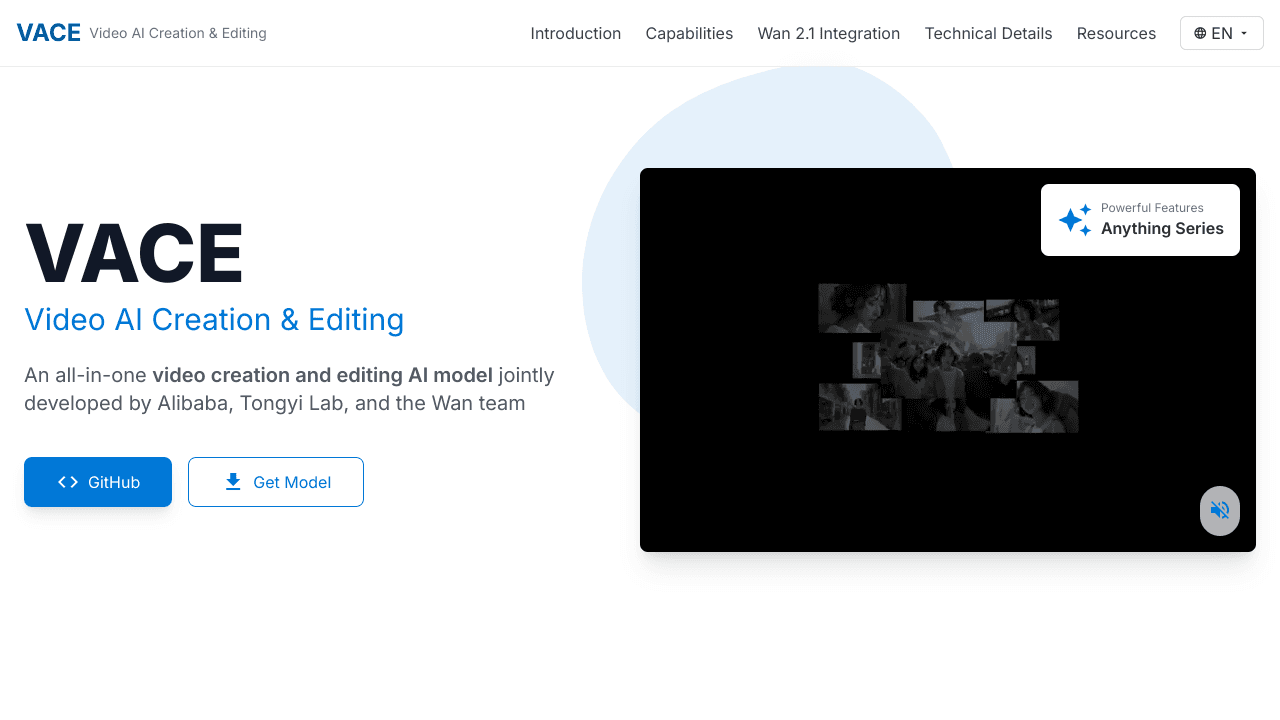Click the blue GitHub button
This screenshot has width=1280, height=720.
coord(98,482)
